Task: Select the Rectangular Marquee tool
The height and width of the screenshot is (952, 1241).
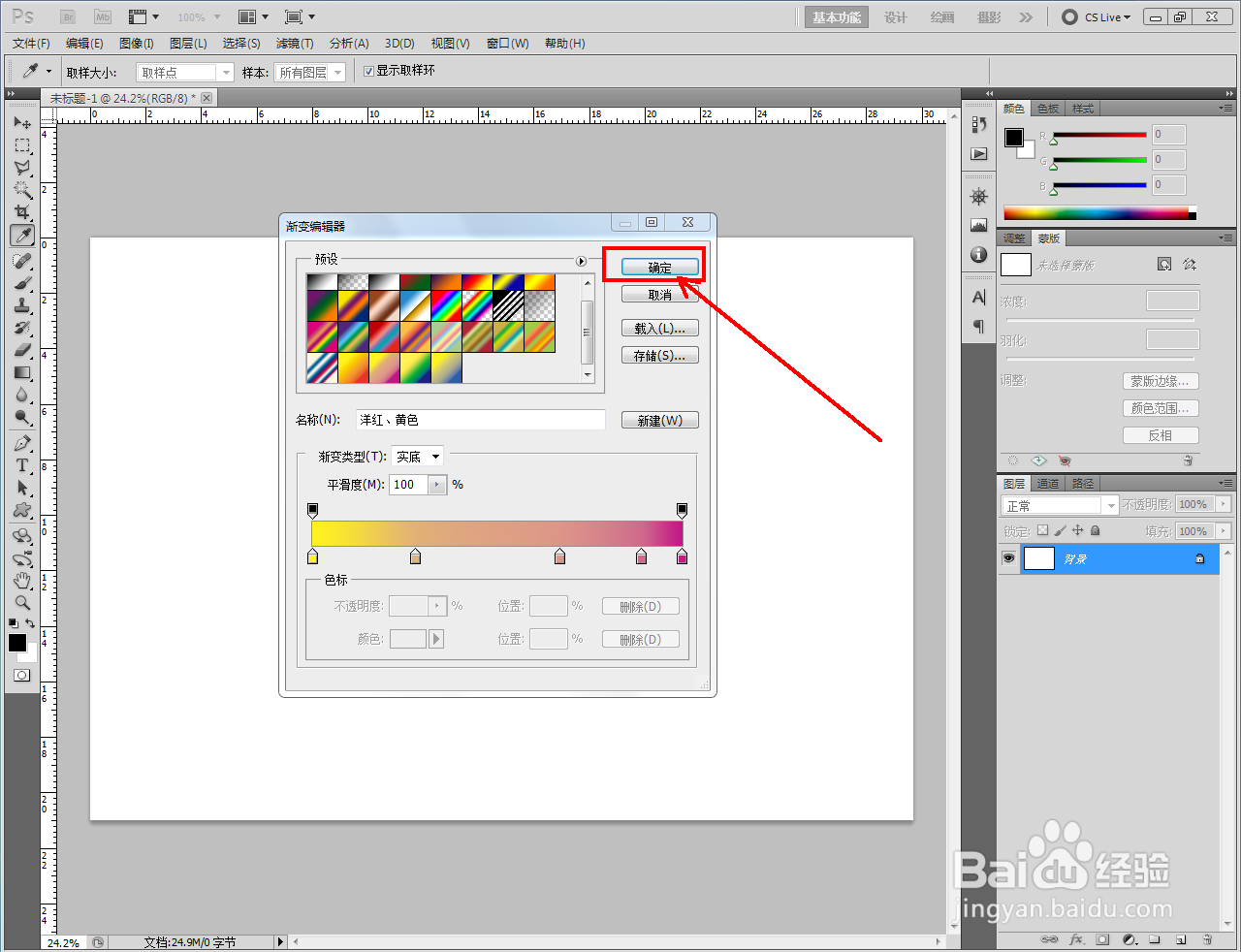Action: [x=22, y=145]
